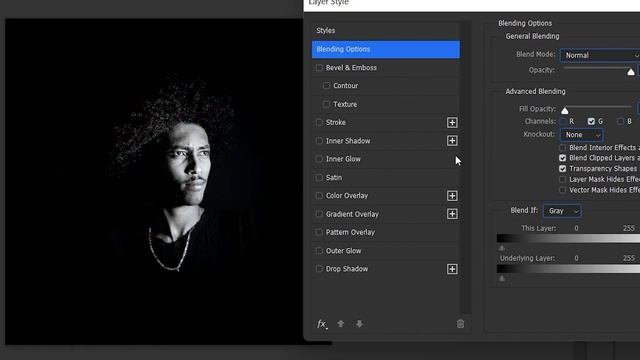Image resolution: width=640 pixels, height=360 pixels.
Task: Enable the Texture checkbox
Action: click(x=327, y=104)
